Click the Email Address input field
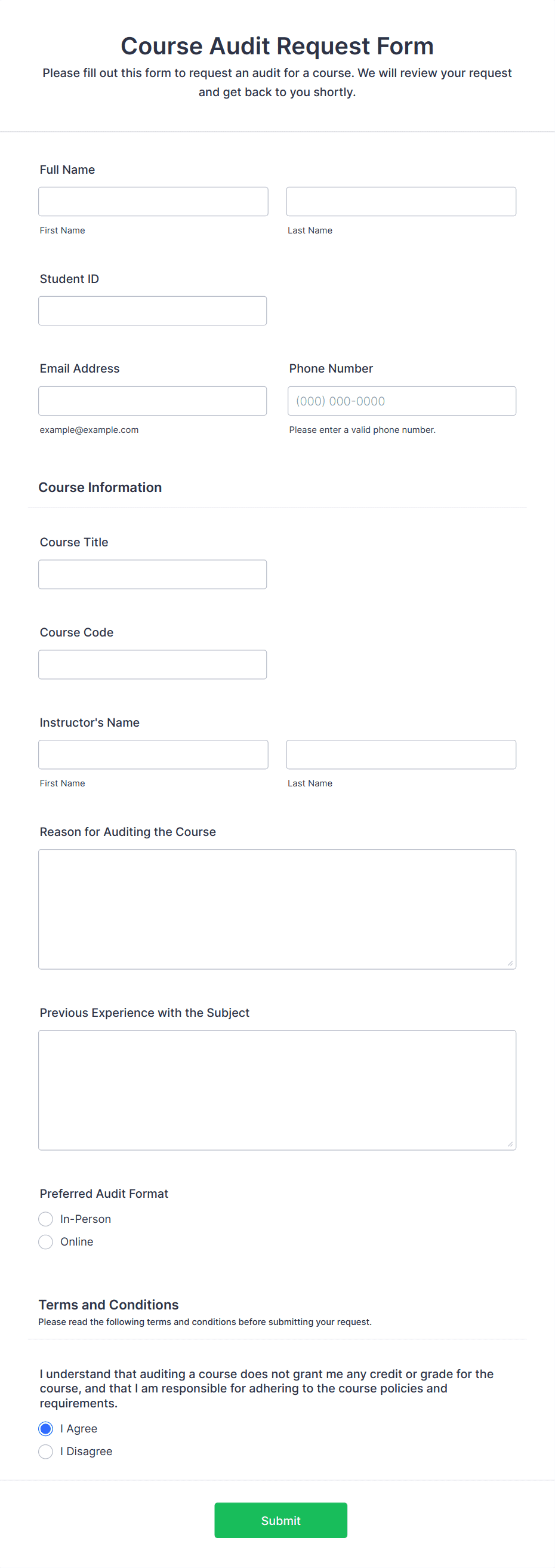 click(x=152, y=401)
